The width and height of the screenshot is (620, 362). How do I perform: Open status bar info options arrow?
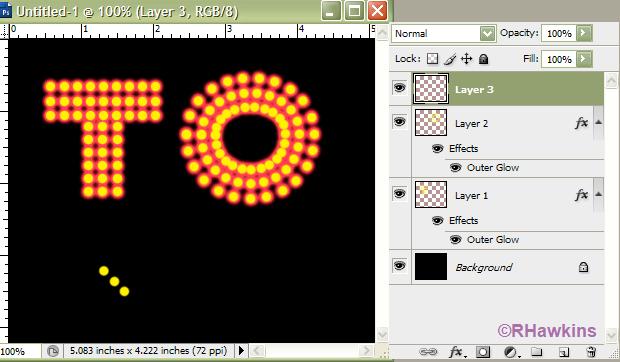coord(241,351)
